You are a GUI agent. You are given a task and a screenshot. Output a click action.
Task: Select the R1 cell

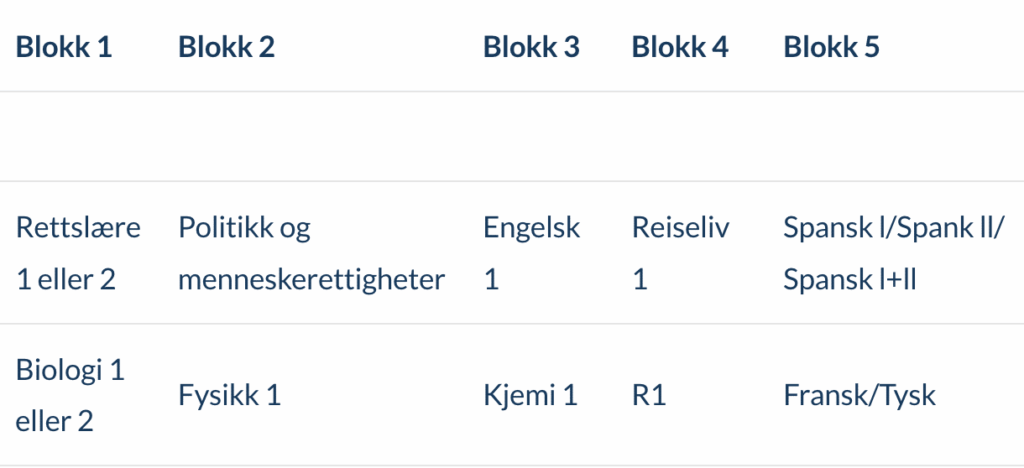click(x=648, y=396)
